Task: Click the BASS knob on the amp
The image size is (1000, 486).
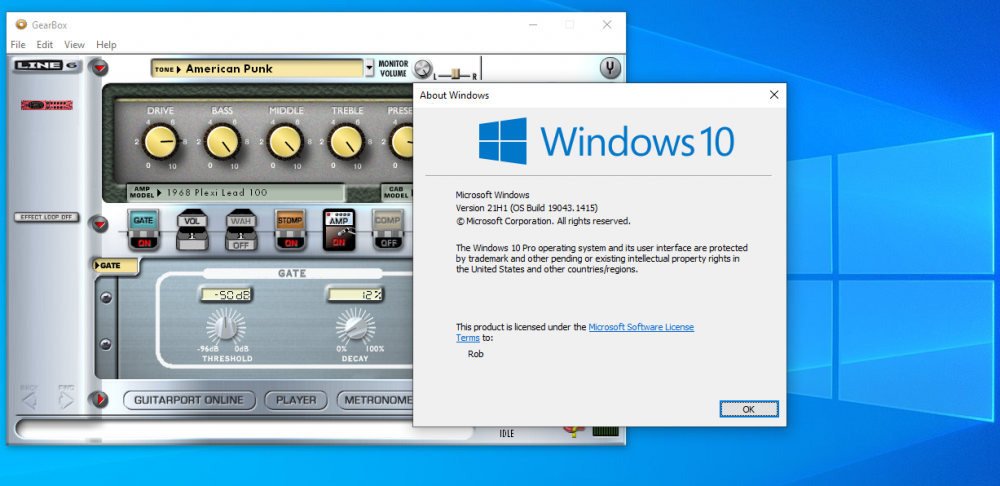Action: click(222, 142)
